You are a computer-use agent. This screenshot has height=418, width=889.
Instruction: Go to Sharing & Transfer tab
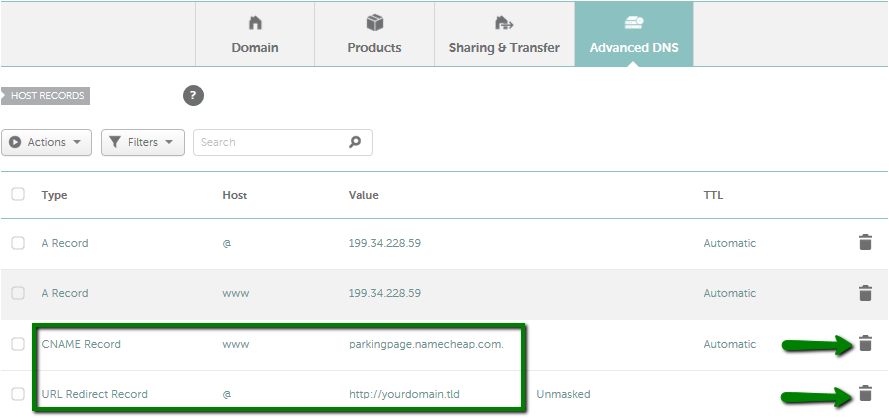click(505, 35)
